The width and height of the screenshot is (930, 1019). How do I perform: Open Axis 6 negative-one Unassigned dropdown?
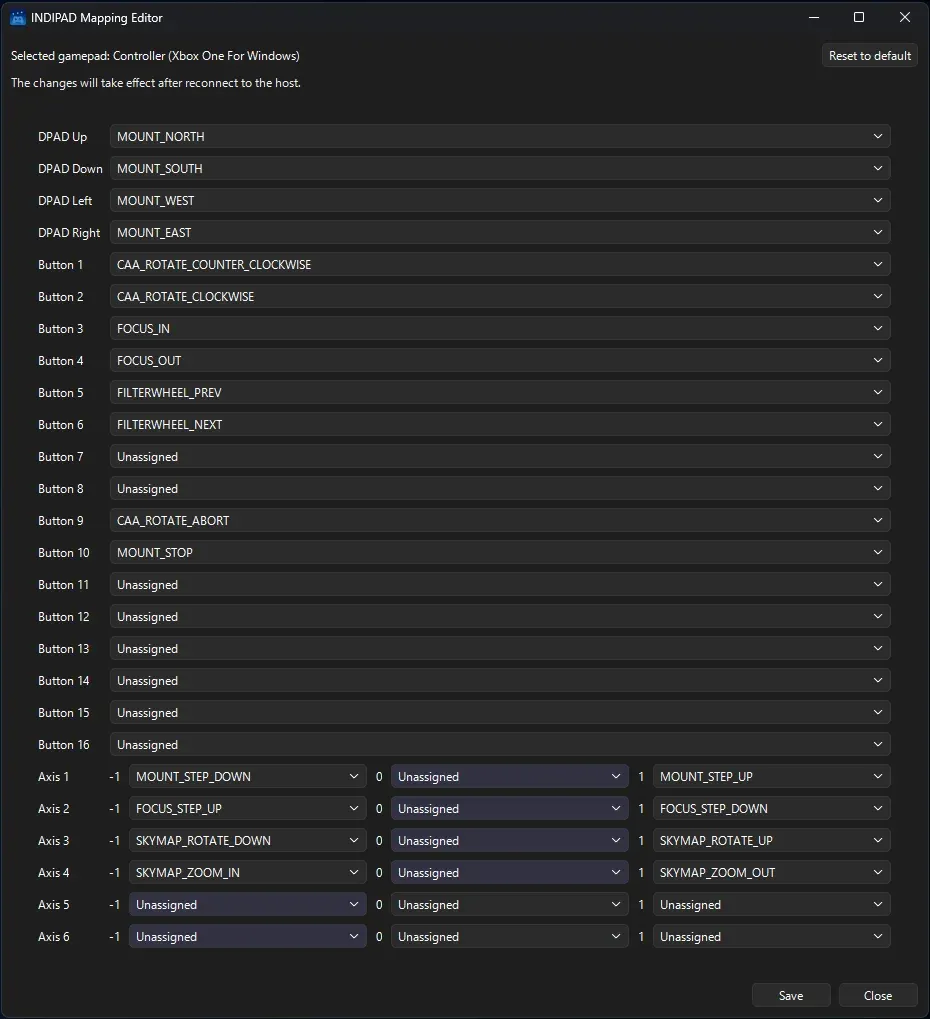(x=248, y=936)
